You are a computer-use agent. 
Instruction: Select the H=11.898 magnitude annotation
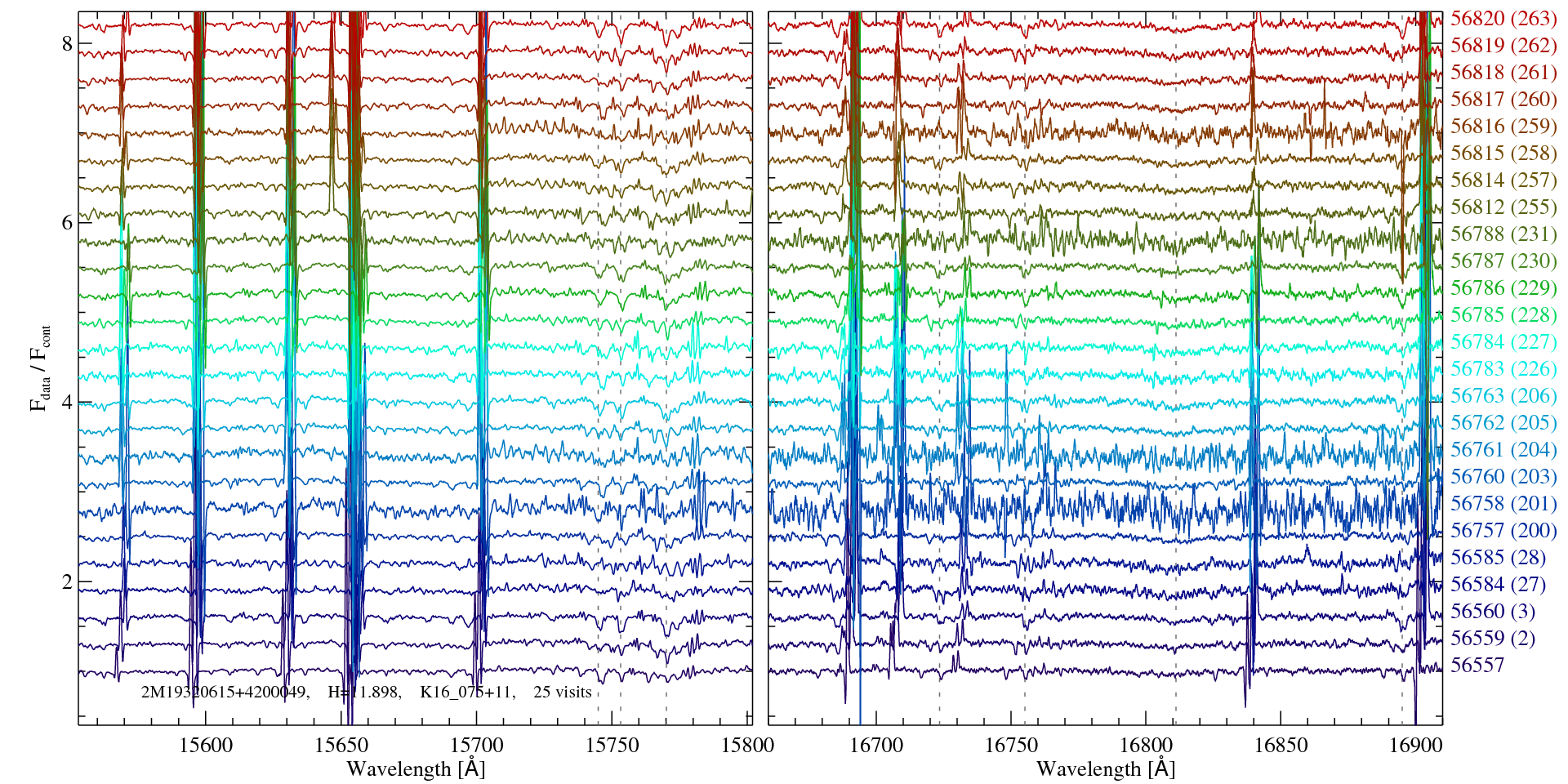[363, 693]
